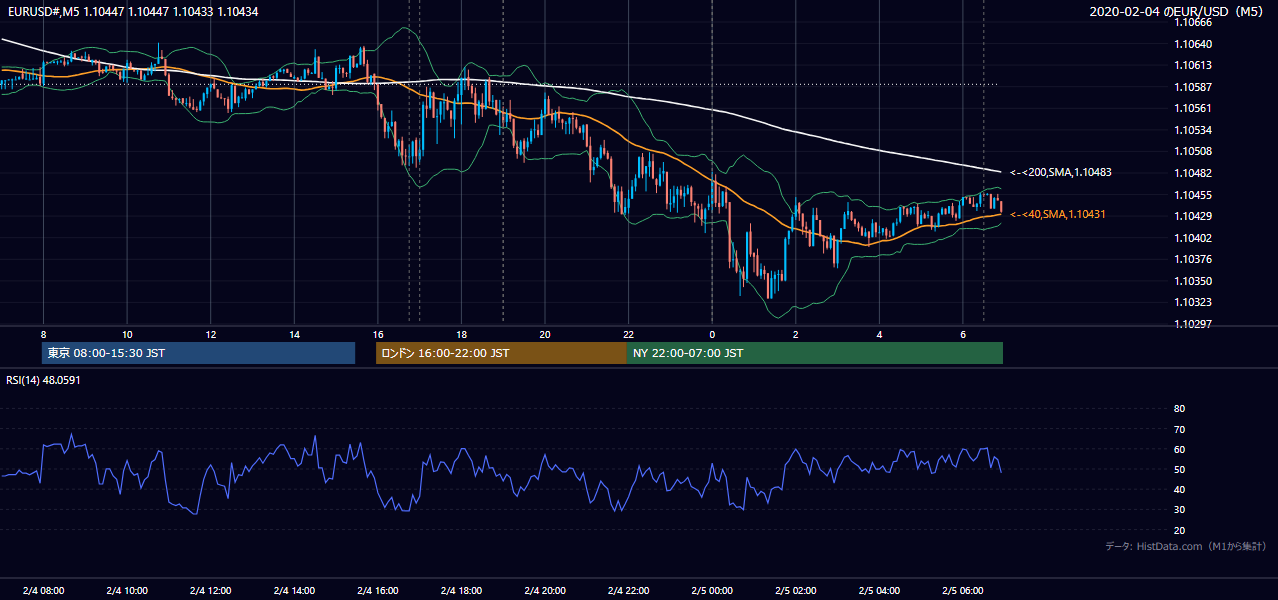This screenshot has width=1278, height=600.
Task: Click the hour axis tick labeled 8
Action: point(43,334)
